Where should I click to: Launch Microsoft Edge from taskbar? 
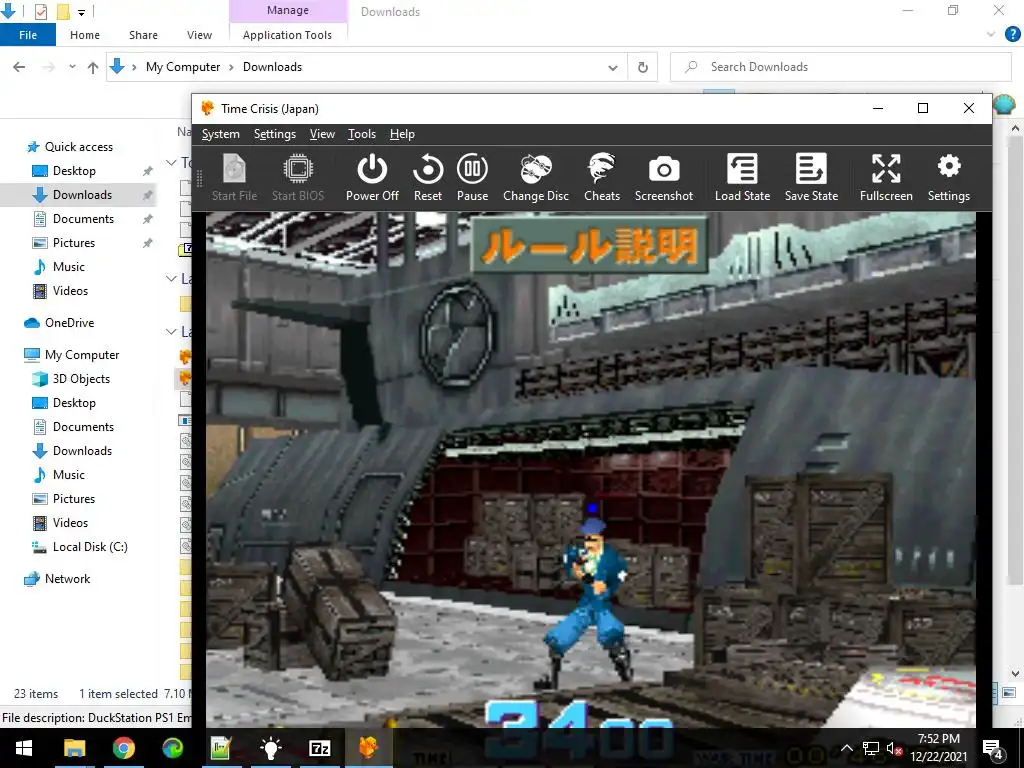[172, 748]
